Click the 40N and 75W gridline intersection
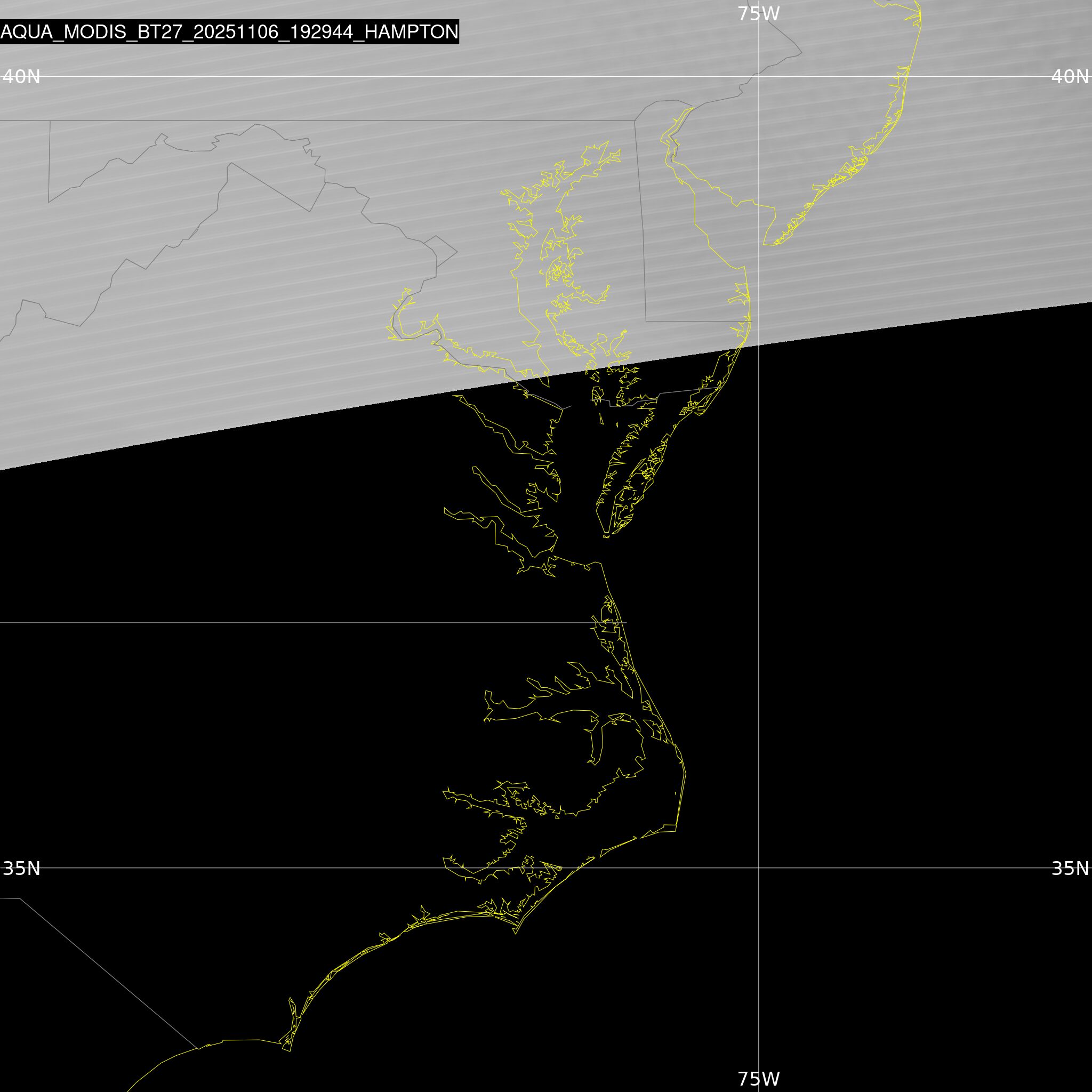The image size is (1092, 1092). [x=759, y=76]
